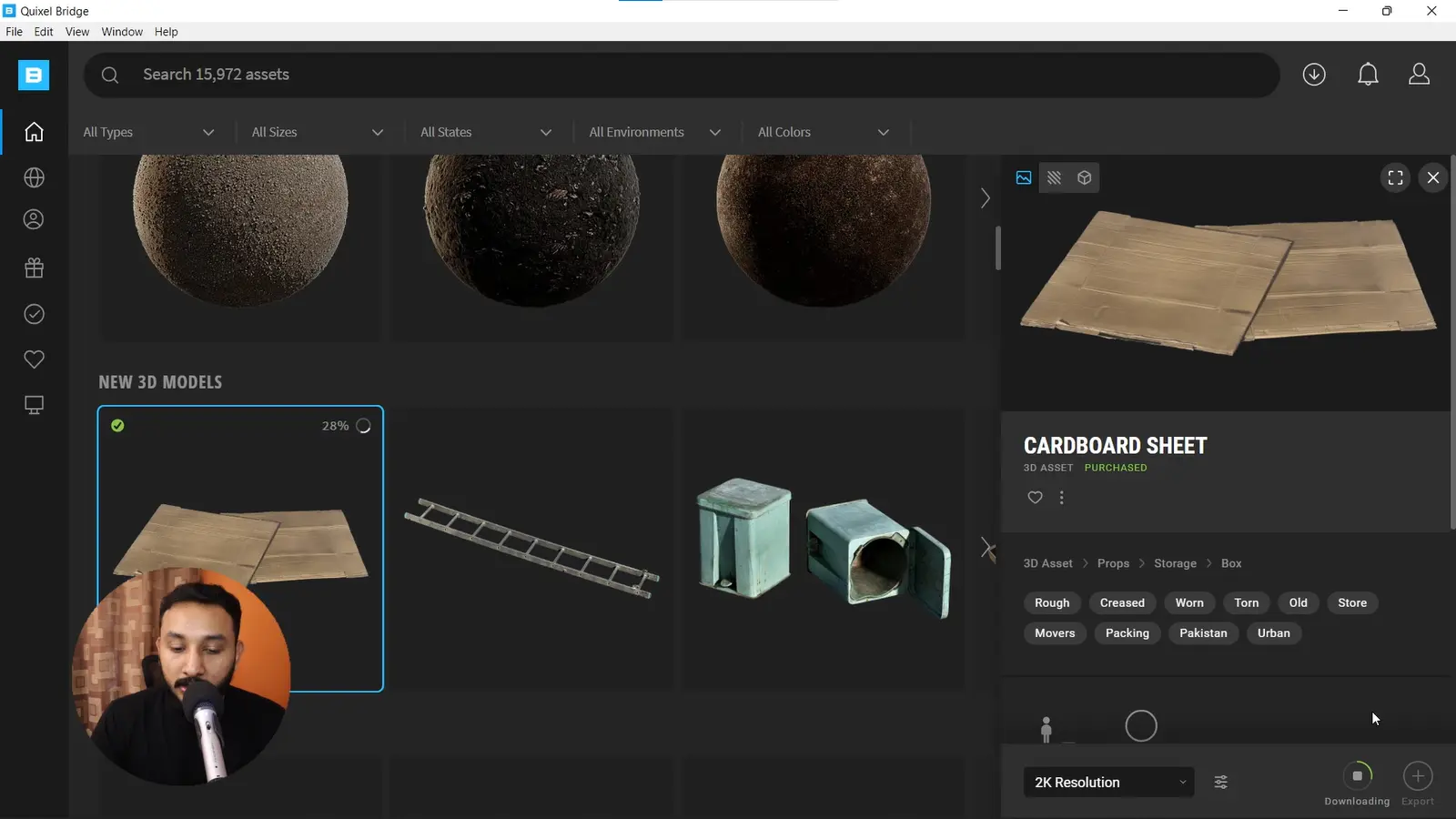The height and width of the screenshot is (819, 1456).
Task: Open the Help menu
Action: tap(166, 32)
